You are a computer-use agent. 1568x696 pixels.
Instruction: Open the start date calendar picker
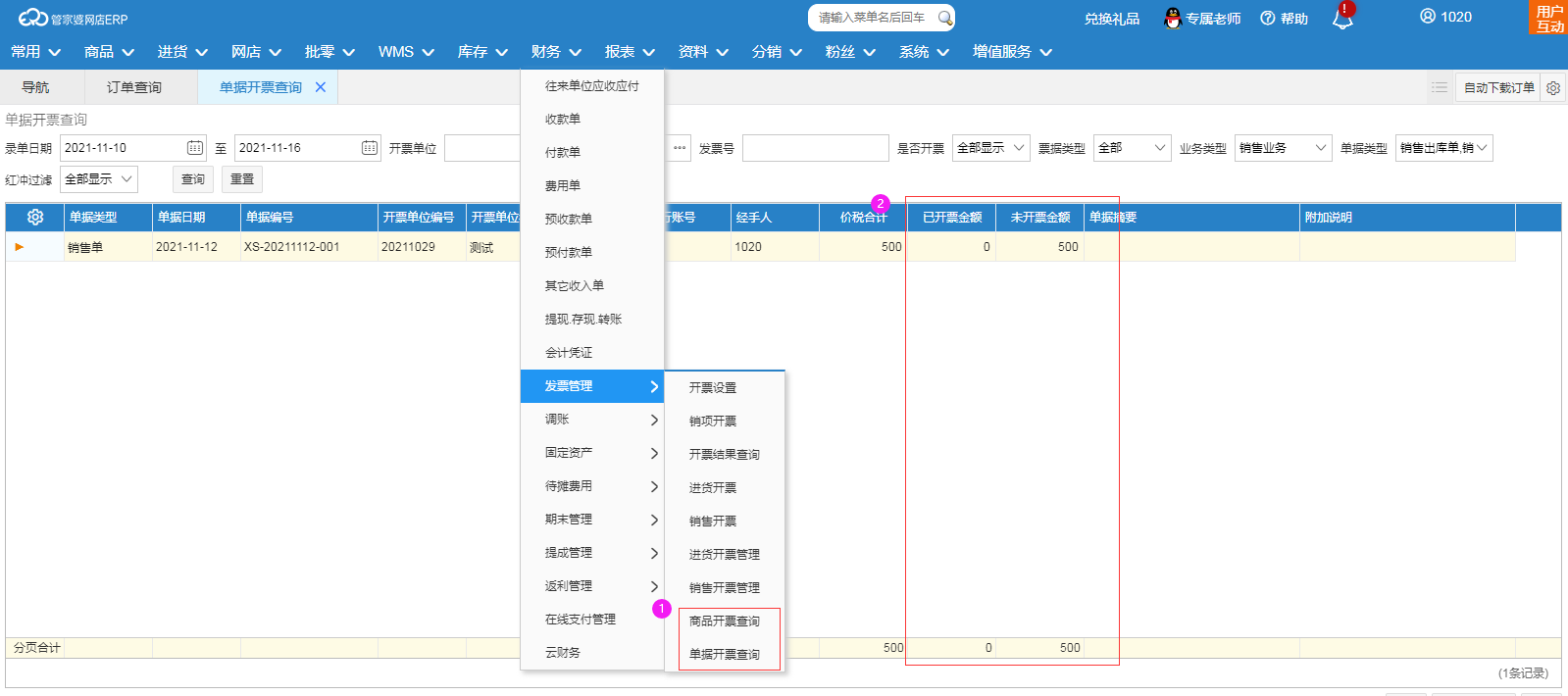pos(195,148)
